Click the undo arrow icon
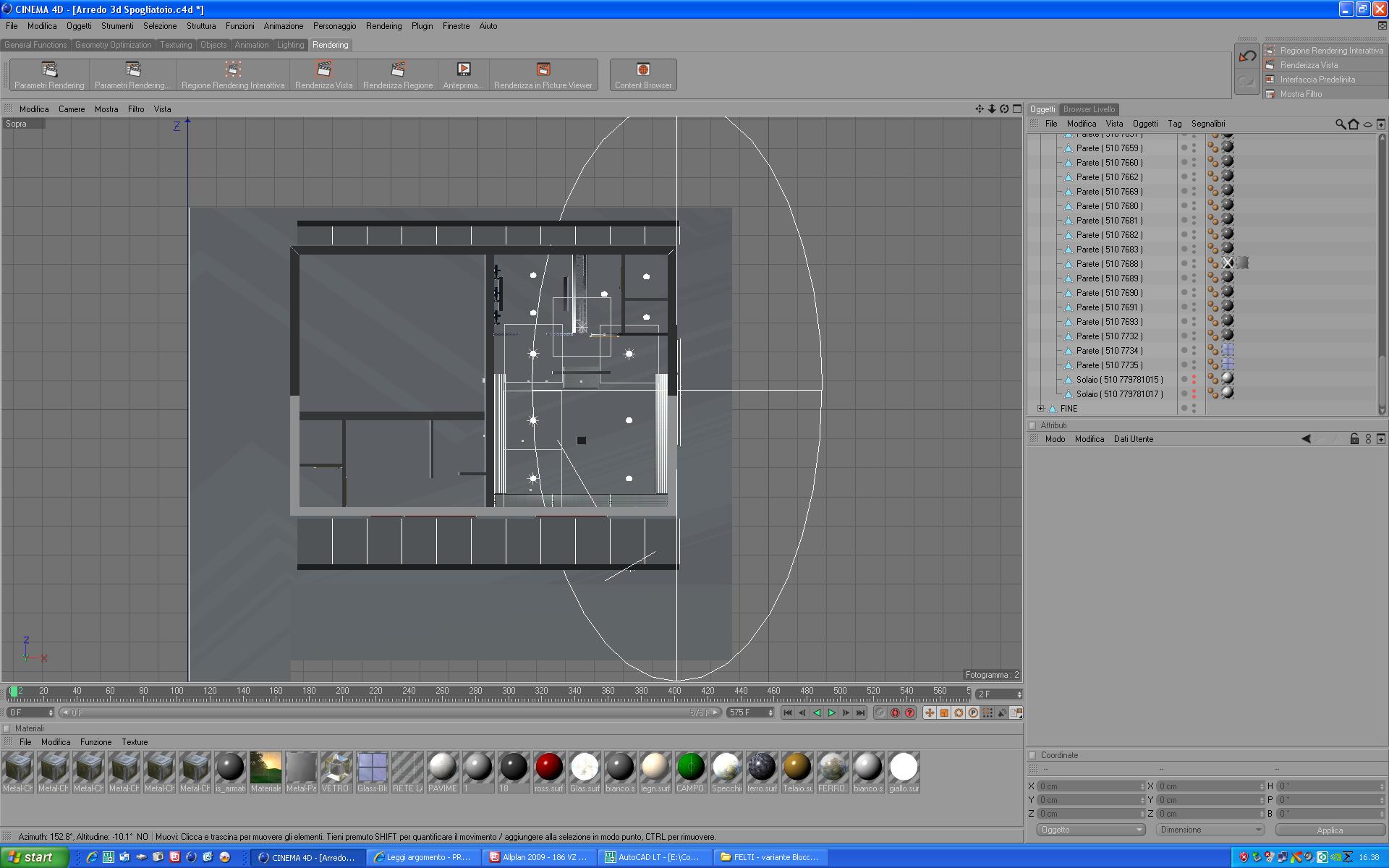 (1246, 57)
